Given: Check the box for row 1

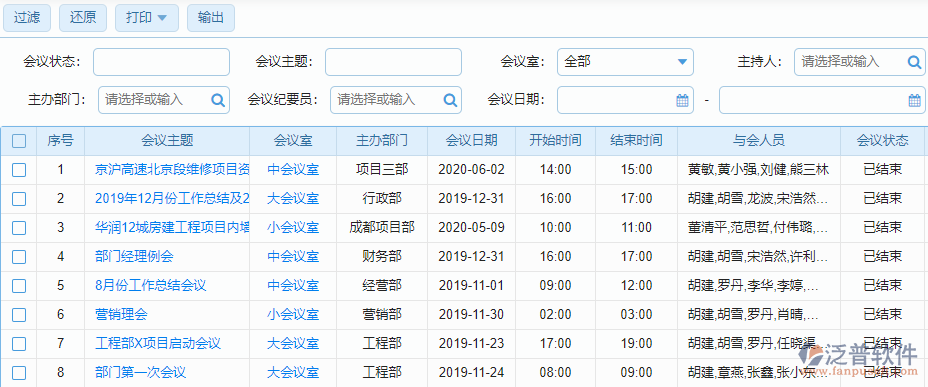Looking at the screenshot, I should tap(19, 170).
